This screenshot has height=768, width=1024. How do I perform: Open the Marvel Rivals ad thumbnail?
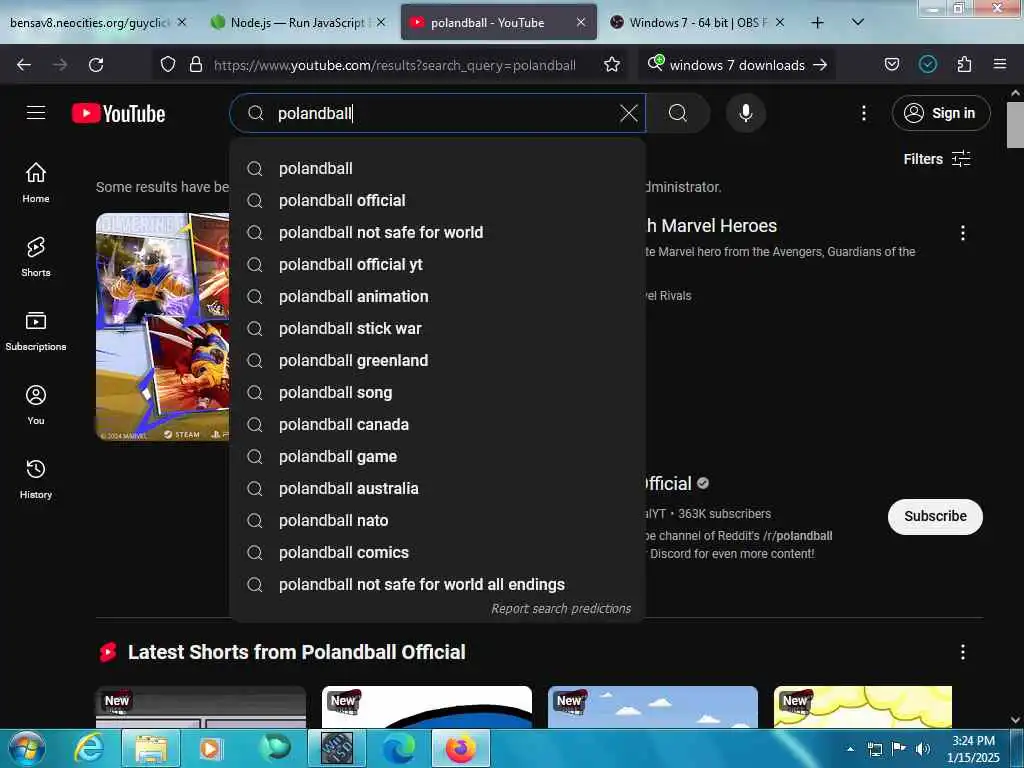coord(163,327)
